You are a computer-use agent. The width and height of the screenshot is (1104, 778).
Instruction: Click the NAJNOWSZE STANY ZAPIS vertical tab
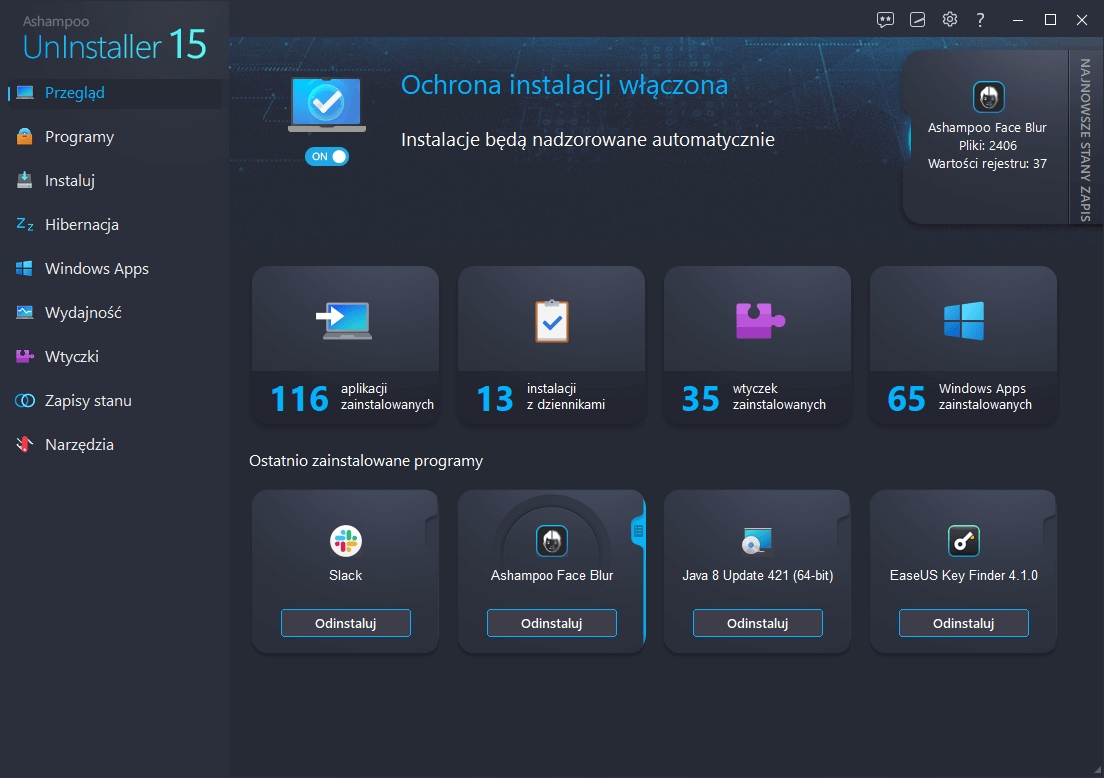1086,139
